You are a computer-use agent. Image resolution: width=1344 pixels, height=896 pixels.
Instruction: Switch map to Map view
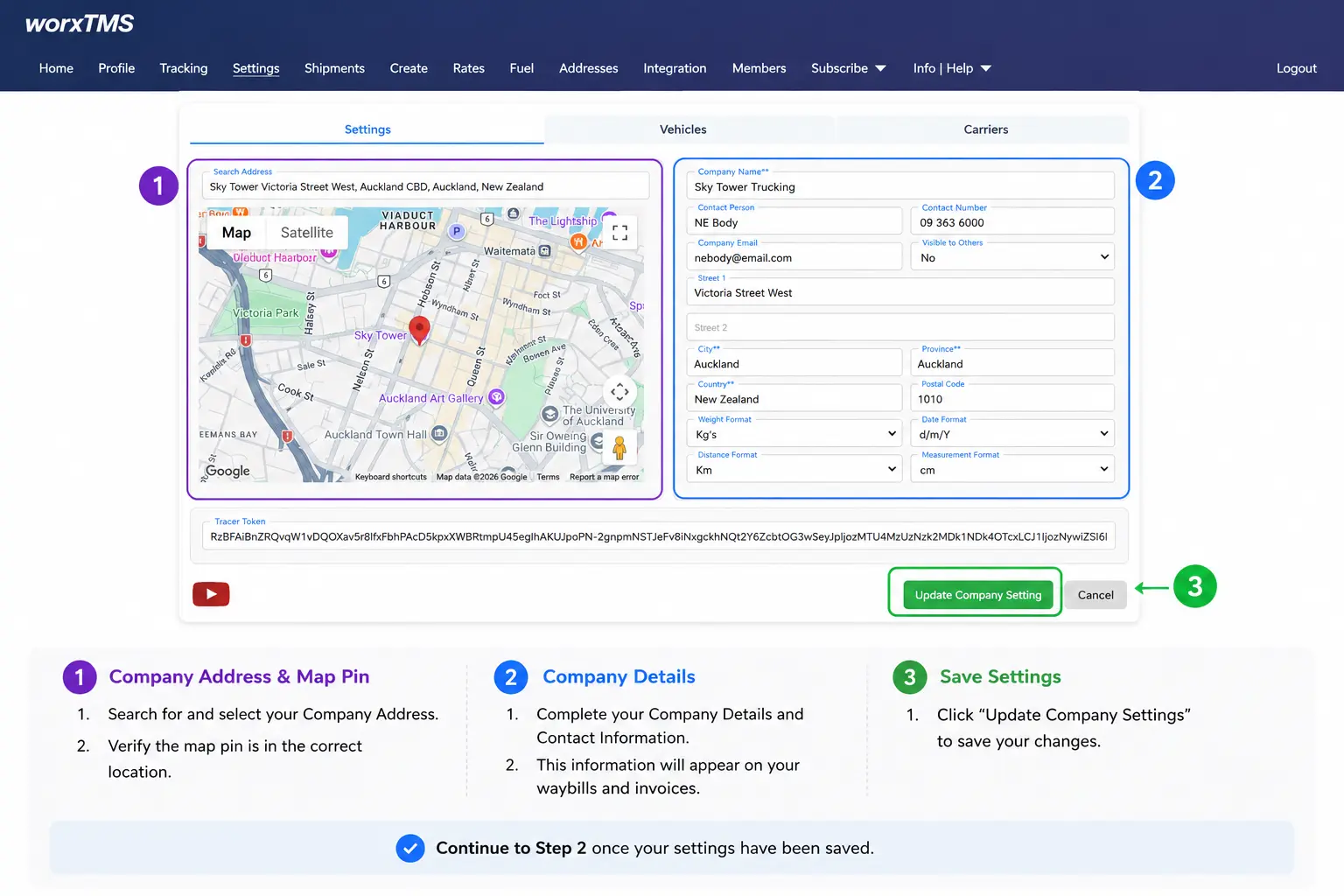pyautogui.click(x=236, y=233)
